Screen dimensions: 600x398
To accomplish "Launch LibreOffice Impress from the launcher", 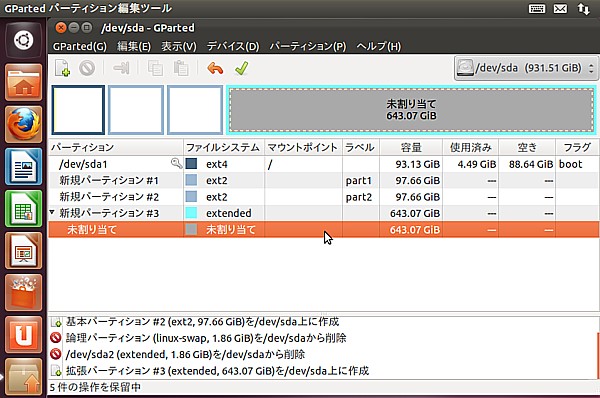I will coord(24,251).
